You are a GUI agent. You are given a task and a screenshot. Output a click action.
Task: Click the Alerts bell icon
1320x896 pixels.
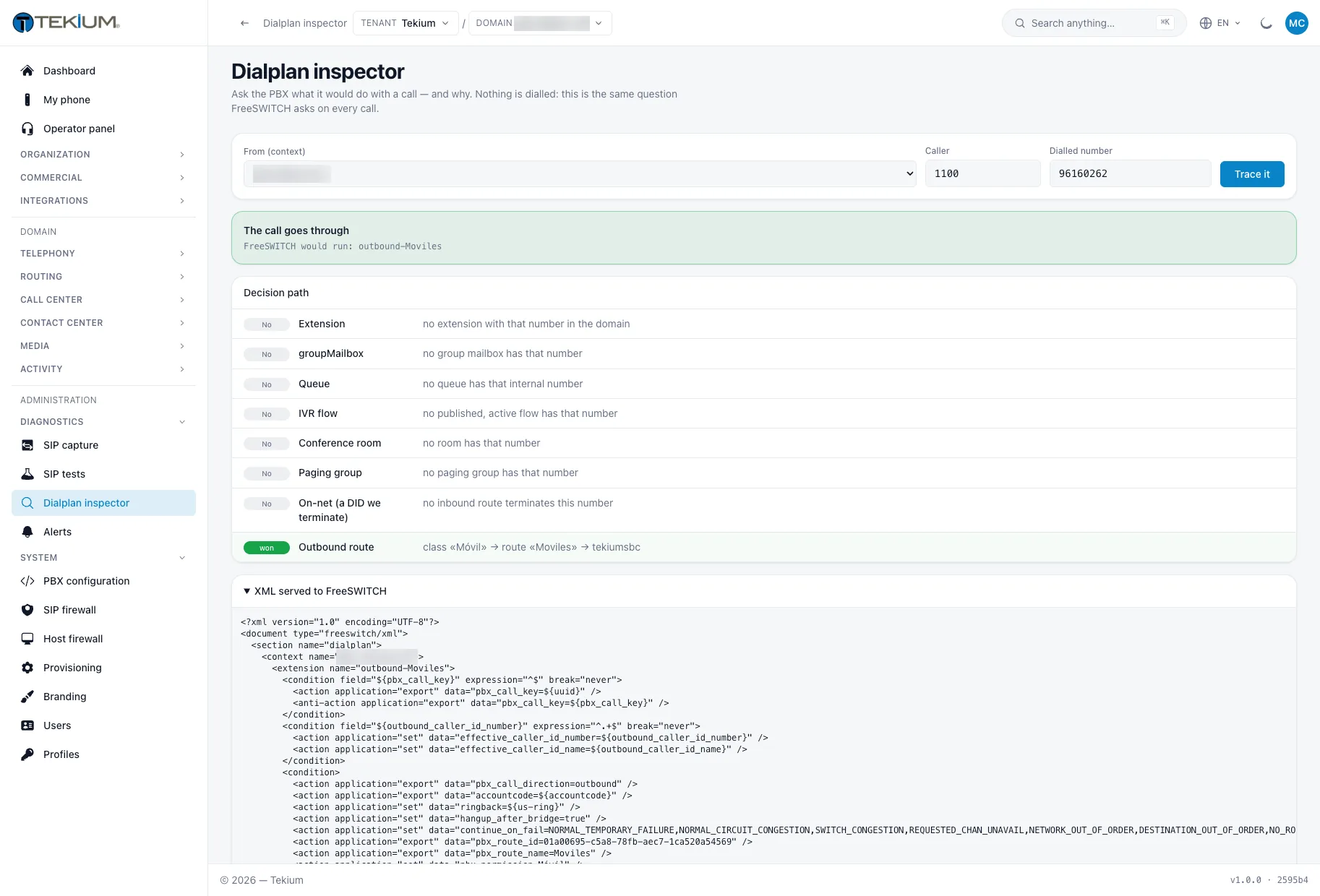point(27,532)
